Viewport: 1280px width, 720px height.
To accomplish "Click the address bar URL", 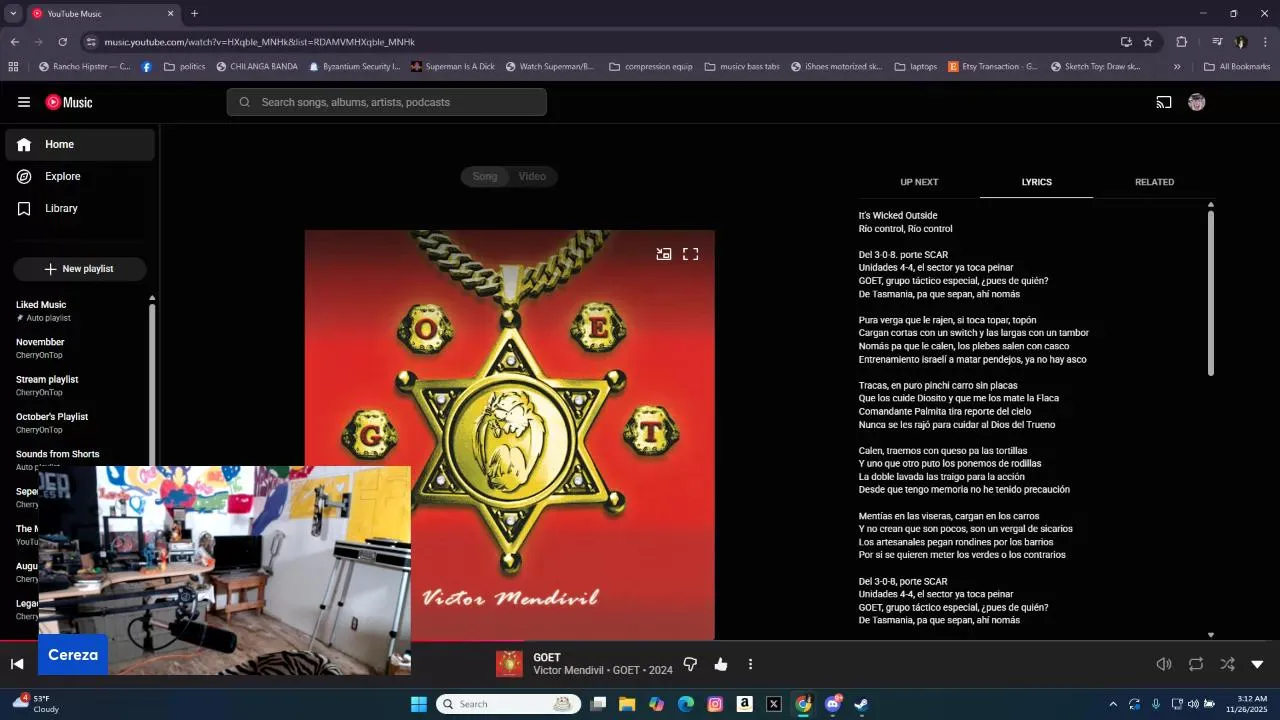I will (x=259, y=42).
